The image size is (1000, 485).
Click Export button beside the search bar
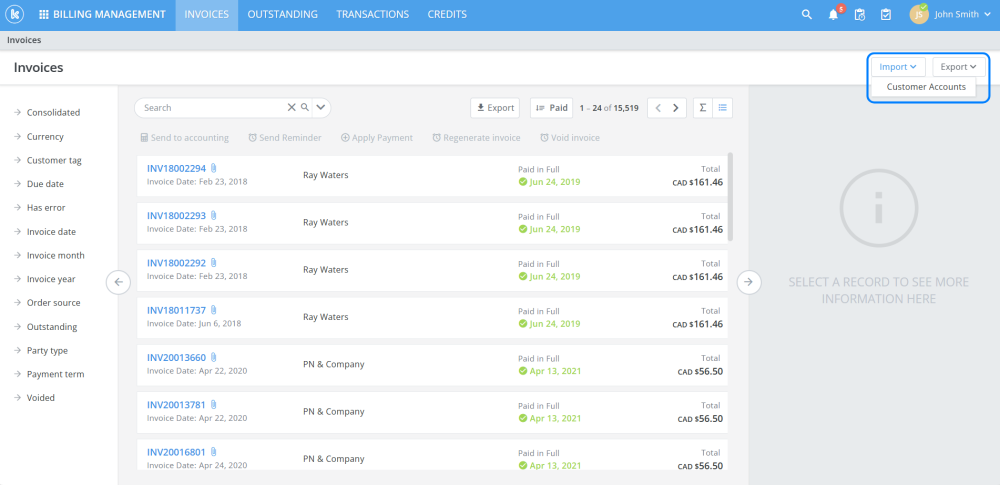coord(495,108)
